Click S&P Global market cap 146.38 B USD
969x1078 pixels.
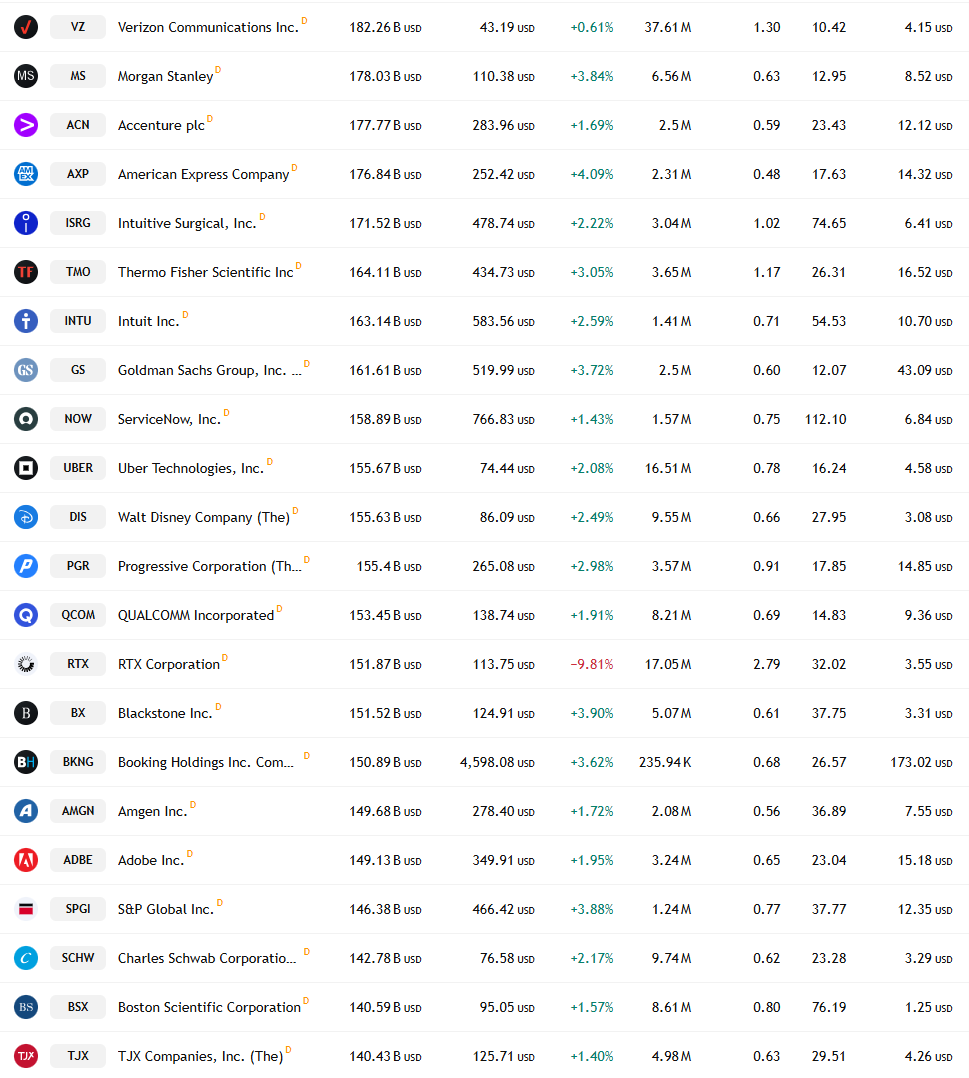[385, 910]
